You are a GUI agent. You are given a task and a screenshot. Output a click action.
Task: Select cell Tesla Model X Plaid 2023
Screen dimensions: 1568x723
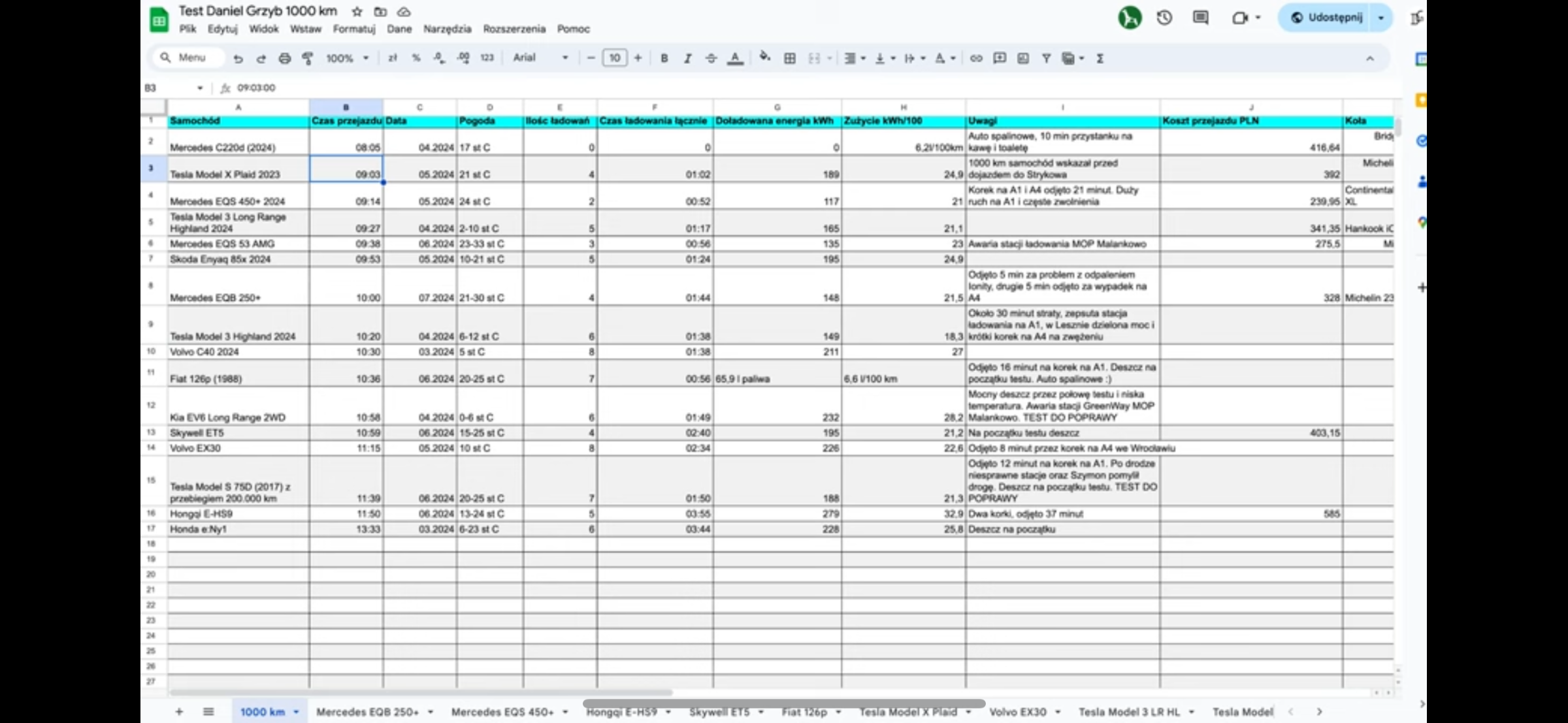(x=238, y=169)
